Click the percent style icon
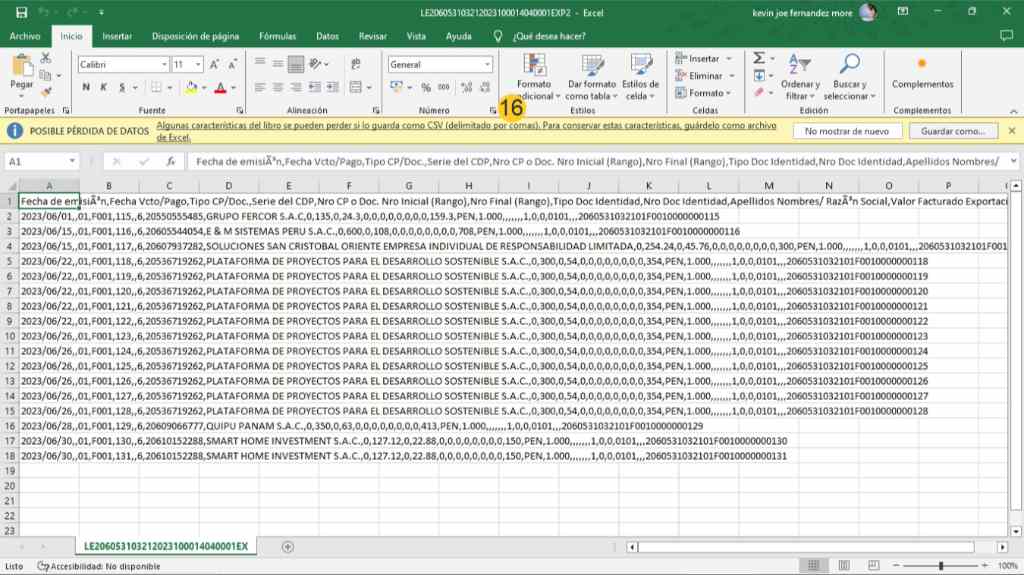This screenshot has height=575, width=1024. pos(427,87)
